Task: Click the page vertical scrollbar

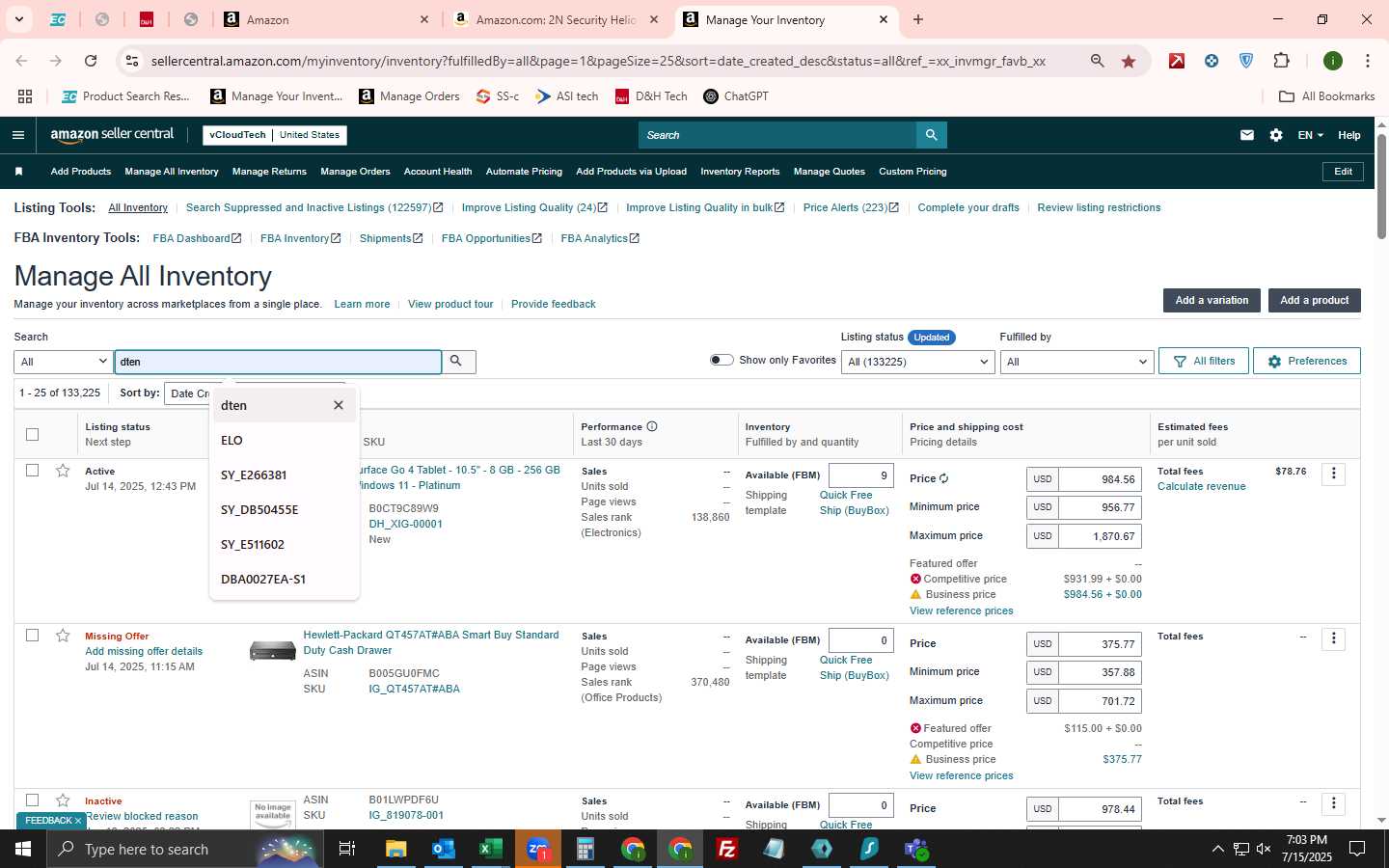Action: coord(1381,187)
